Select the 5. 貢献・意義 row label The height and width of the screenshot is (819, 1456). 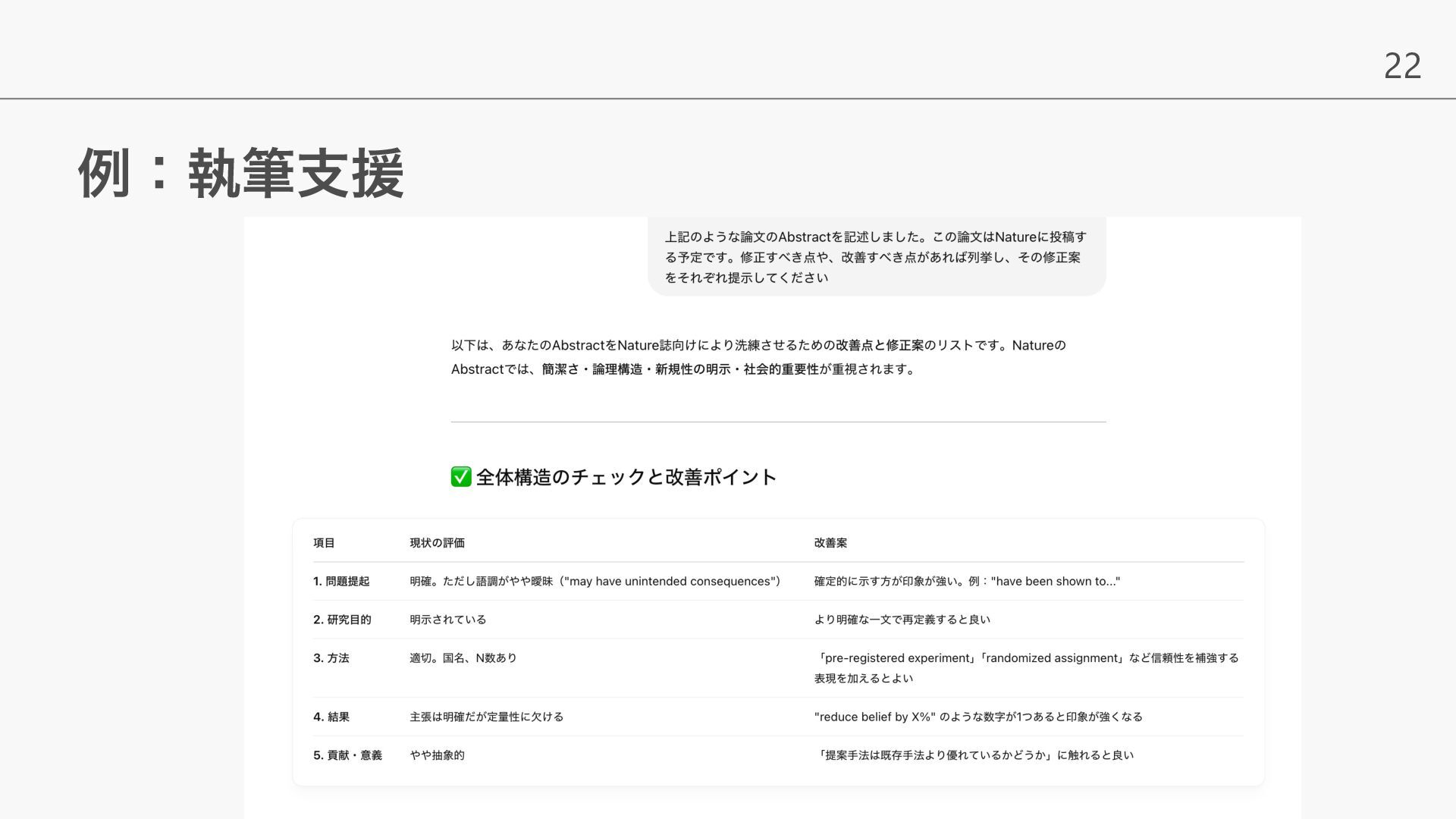tap(347, 755)
